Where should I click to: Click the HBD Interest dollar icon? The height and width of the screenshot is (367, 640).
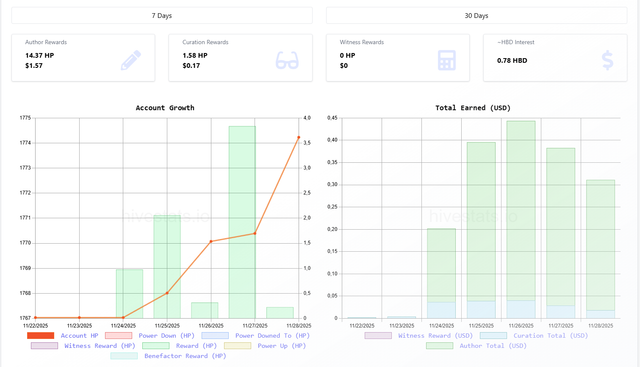(x=607, y=60)
